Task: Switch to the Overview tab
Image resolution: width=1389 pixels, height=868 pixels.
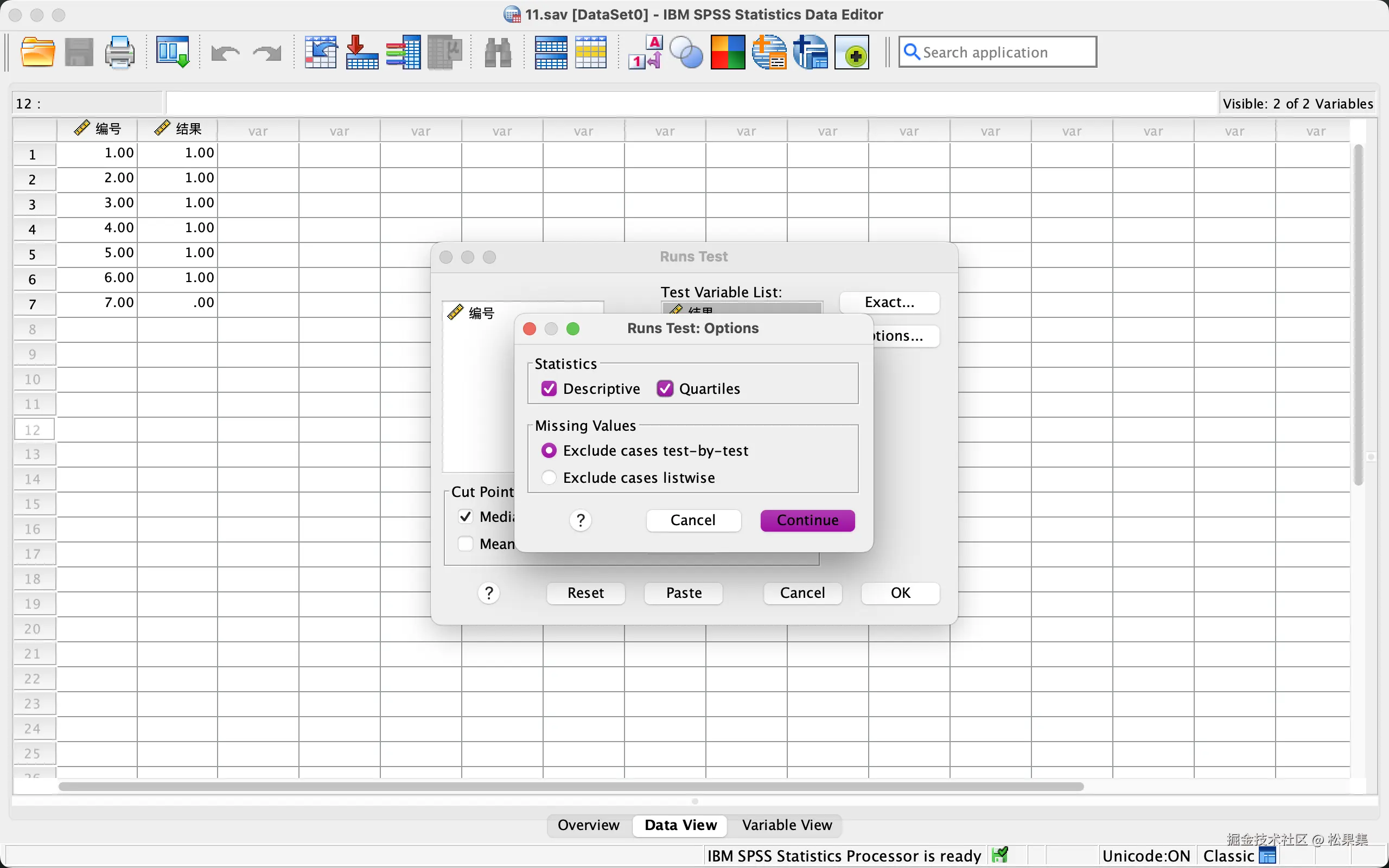Action: click(588, 825)
